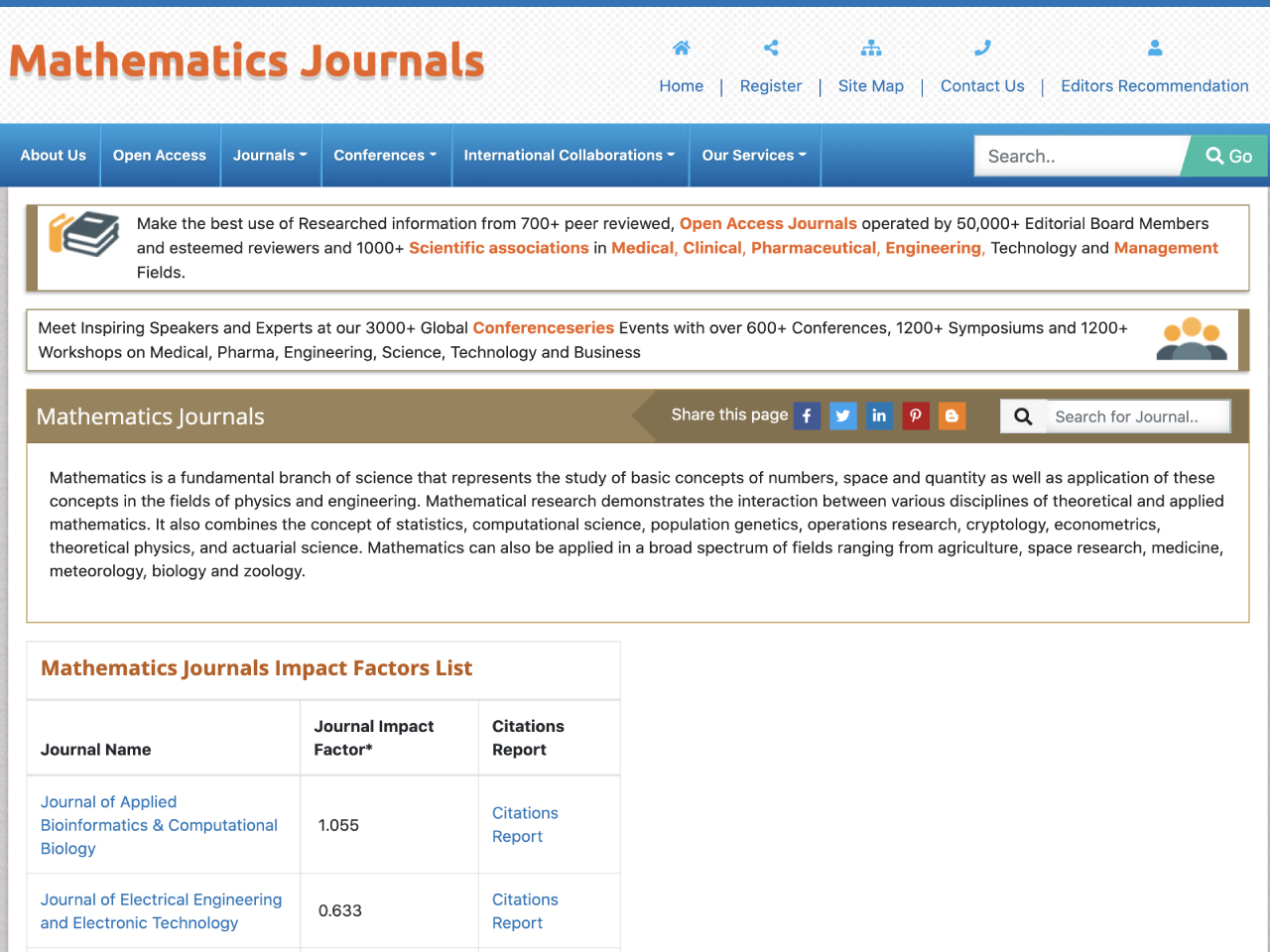Open the Engineering link
The width and height of the screenshot is (1270, 952).
(935, 248)
